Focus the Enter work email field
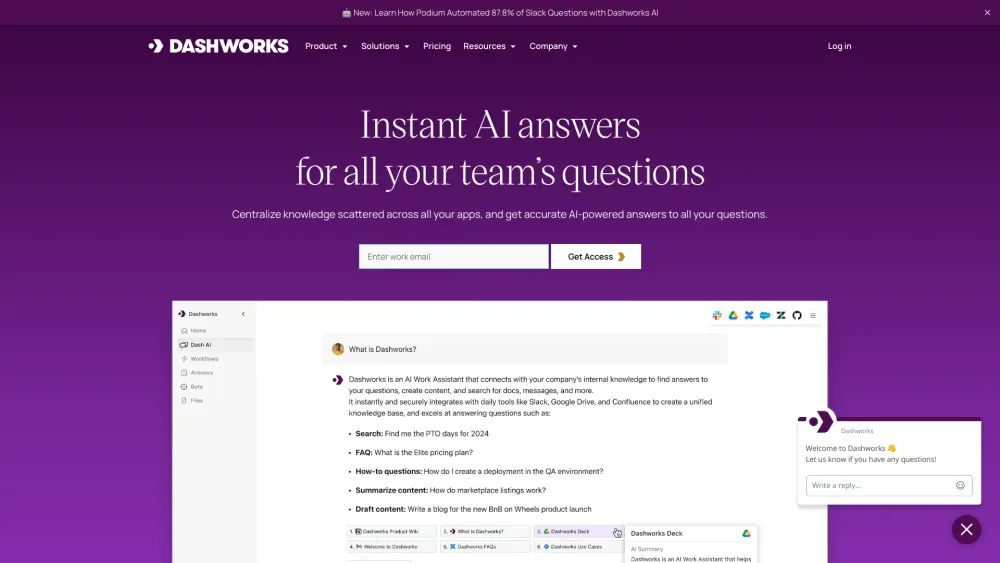 click(453, 257)
